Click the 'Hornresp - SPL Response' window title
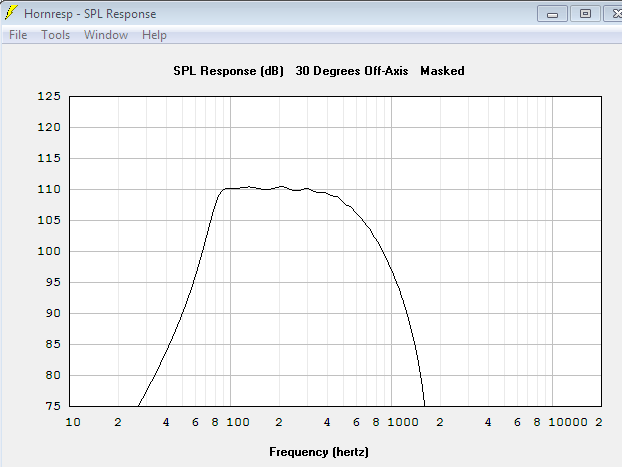622x467 pixels. coord(90,14)
